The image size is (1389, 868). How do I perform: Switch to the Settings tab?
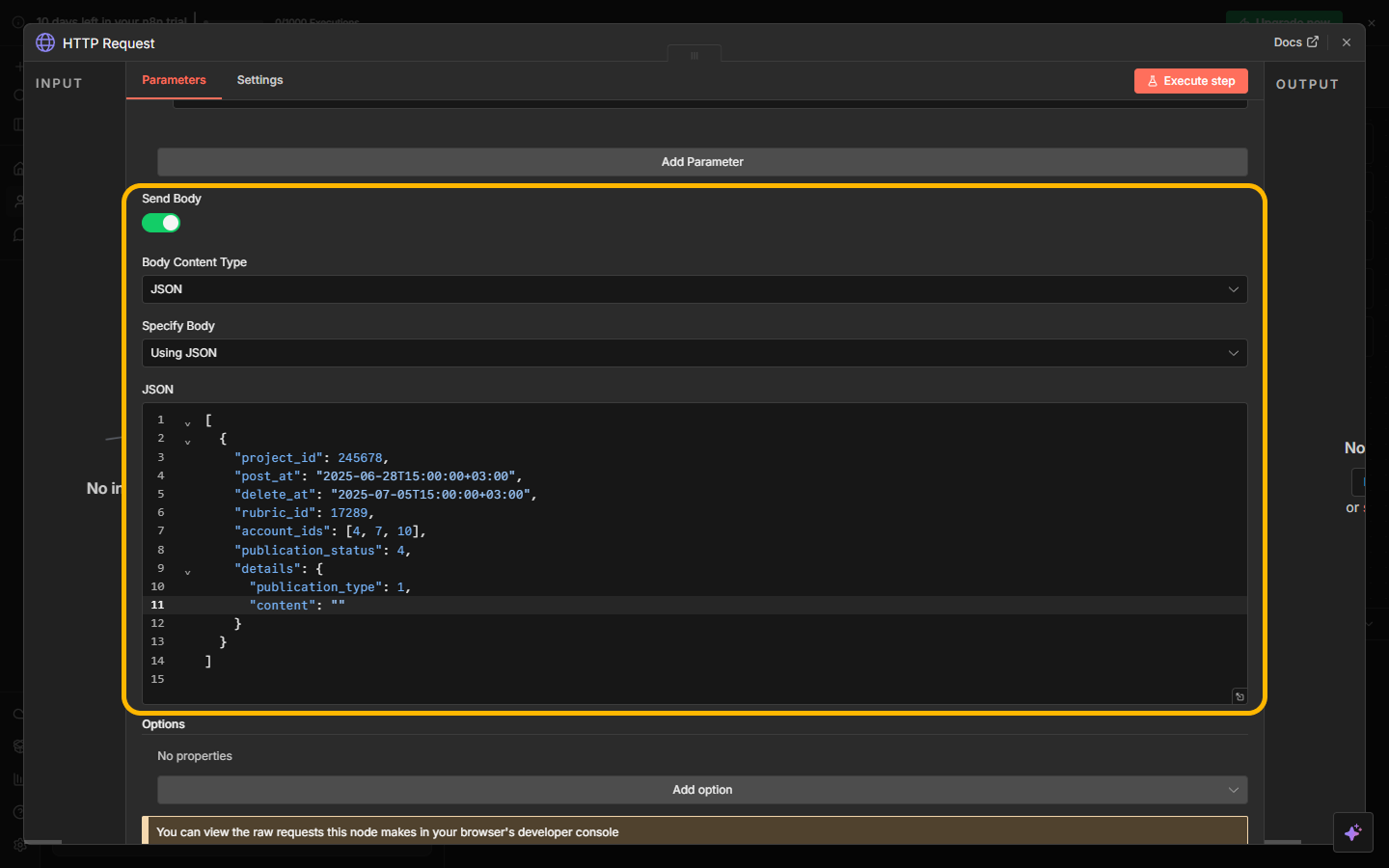(259, 80)
